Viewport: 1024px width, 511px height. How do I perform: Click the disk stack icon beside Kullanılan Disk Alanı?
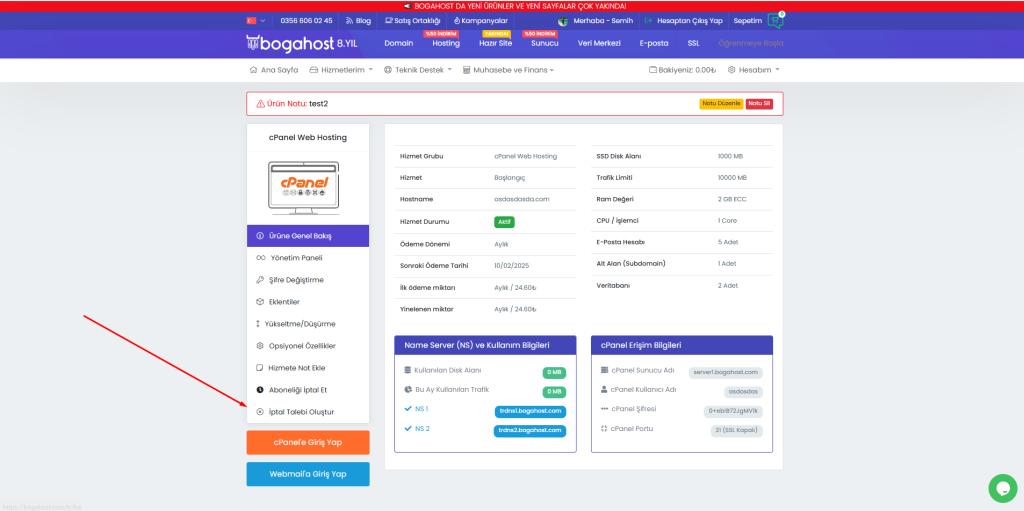click(x=408, y=370)
